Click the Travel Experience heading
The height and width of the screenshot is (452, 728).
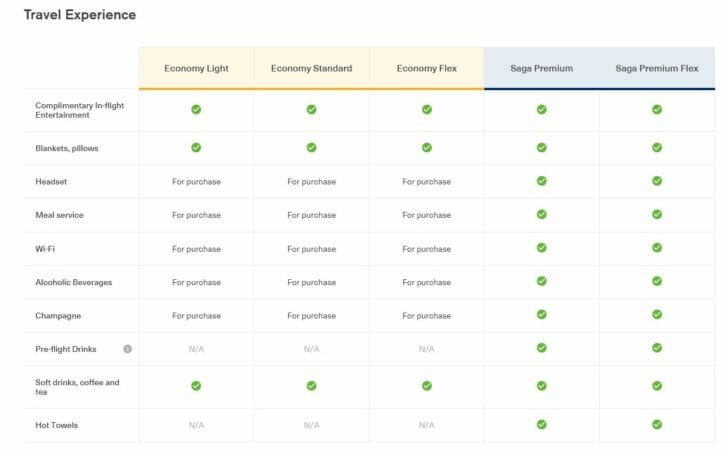coord(80,15)
